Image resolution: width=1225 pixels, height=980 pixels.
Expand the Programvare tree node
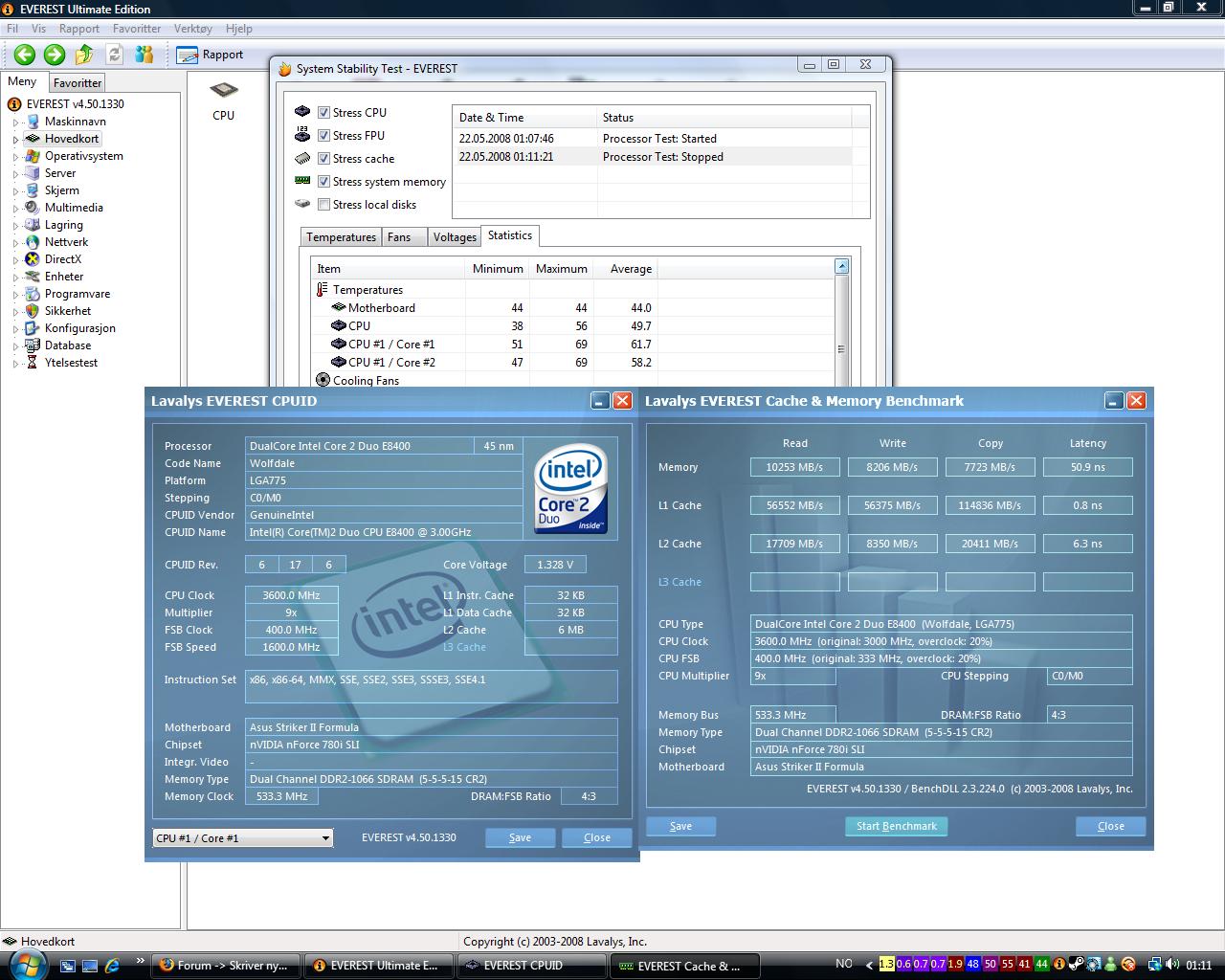coord(16,295)
